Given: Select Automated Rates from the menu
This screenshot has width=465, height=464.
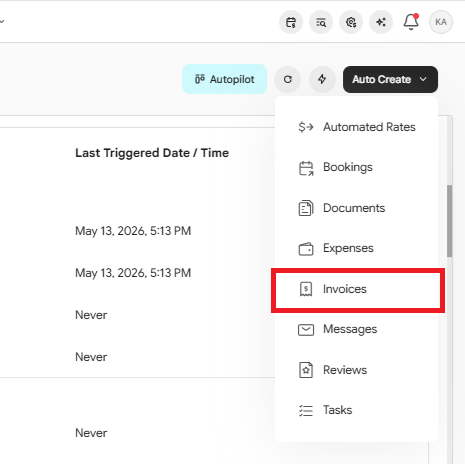Looking at the screenshot, I should click(x=356, y=127).
